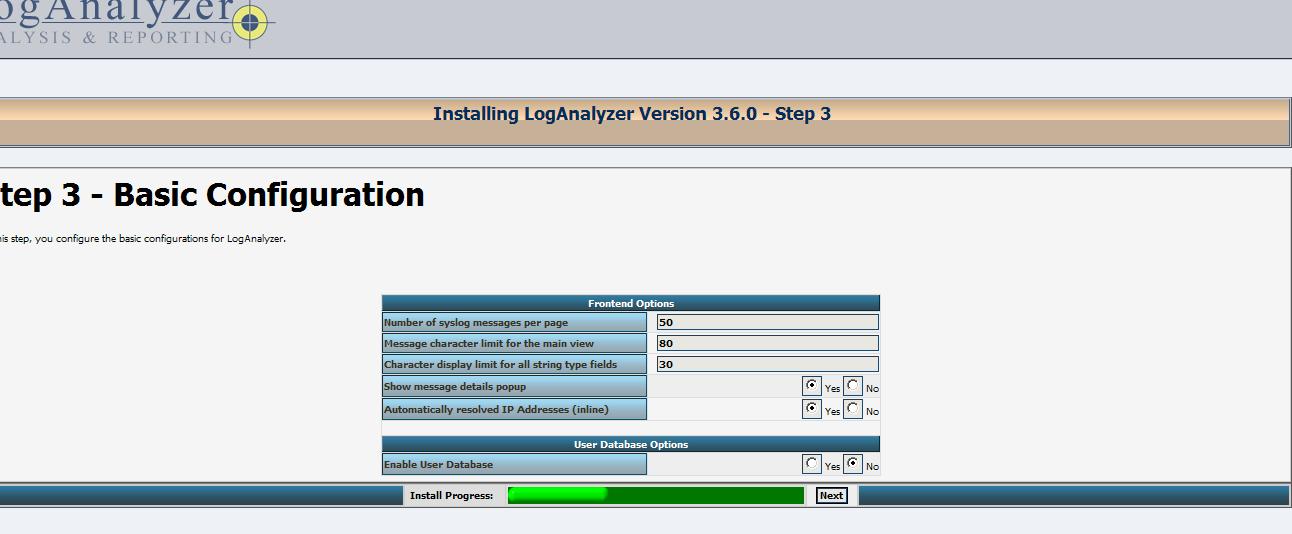Choose Yes for Enable User Database
Screen dimensions: 1292x534
812,463
